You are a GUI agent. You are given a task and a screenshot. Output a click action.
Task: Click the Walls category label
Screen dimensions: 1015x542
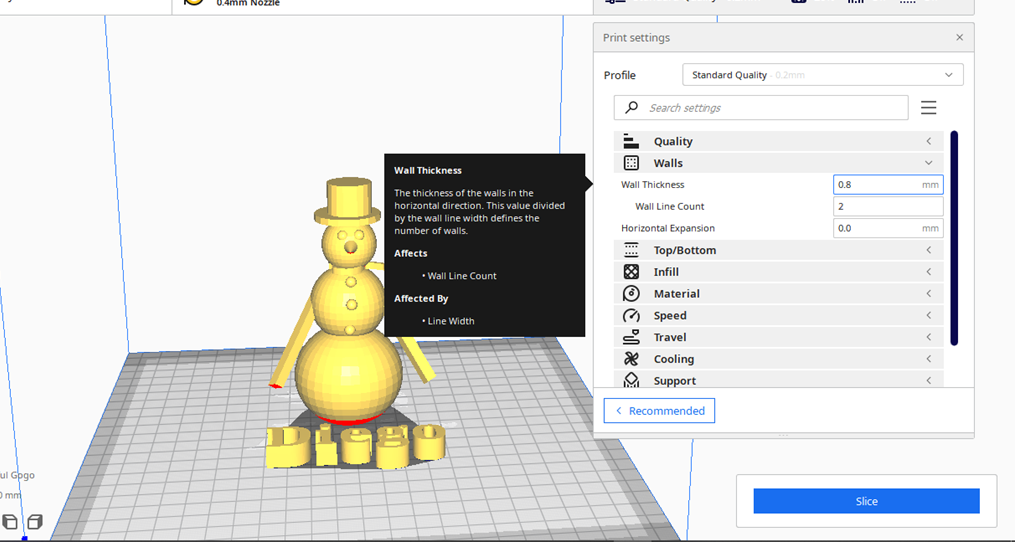click(x=668, y=163)
